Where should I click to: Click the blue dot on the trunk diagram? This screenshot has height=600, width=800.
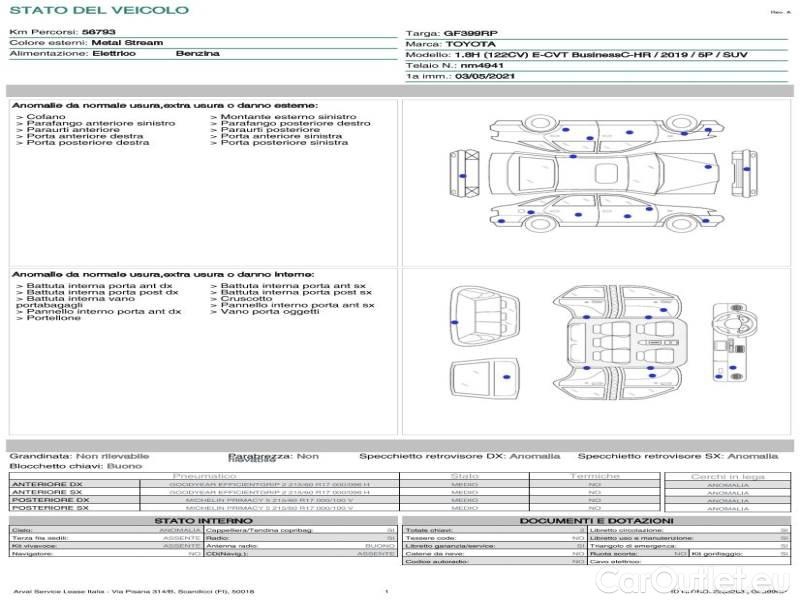click(455, 322)
